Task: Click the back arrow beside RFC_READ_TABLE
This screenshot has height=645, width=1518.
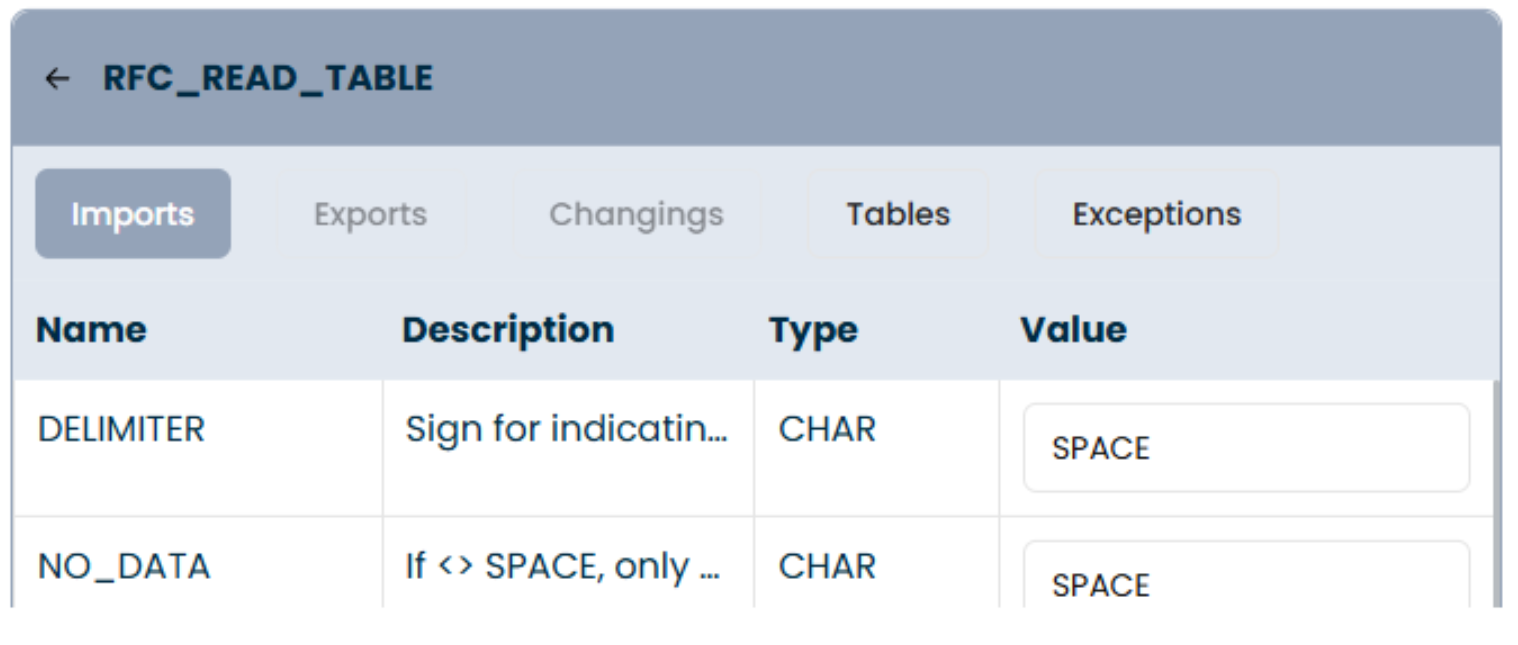Action: tap(57, 79)
